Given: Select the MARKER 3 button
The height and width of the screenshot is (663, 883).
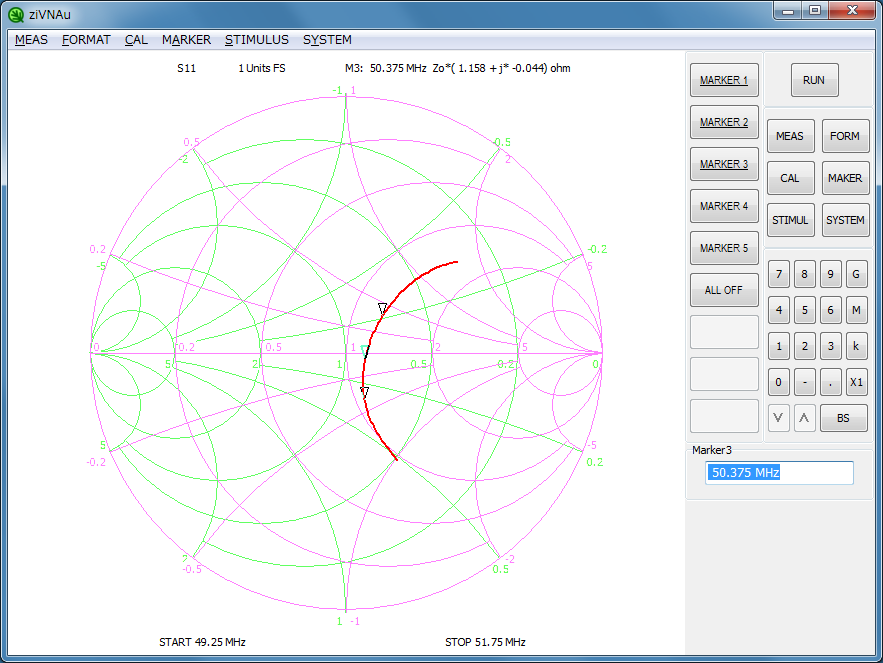Looking at the screenshot, I should (724, 164).
